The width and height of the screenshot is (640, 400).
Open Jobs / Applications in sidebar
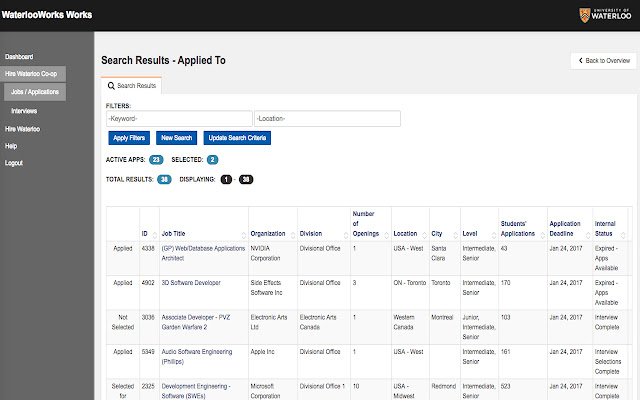pyautogui.click(x=35, y=92)
